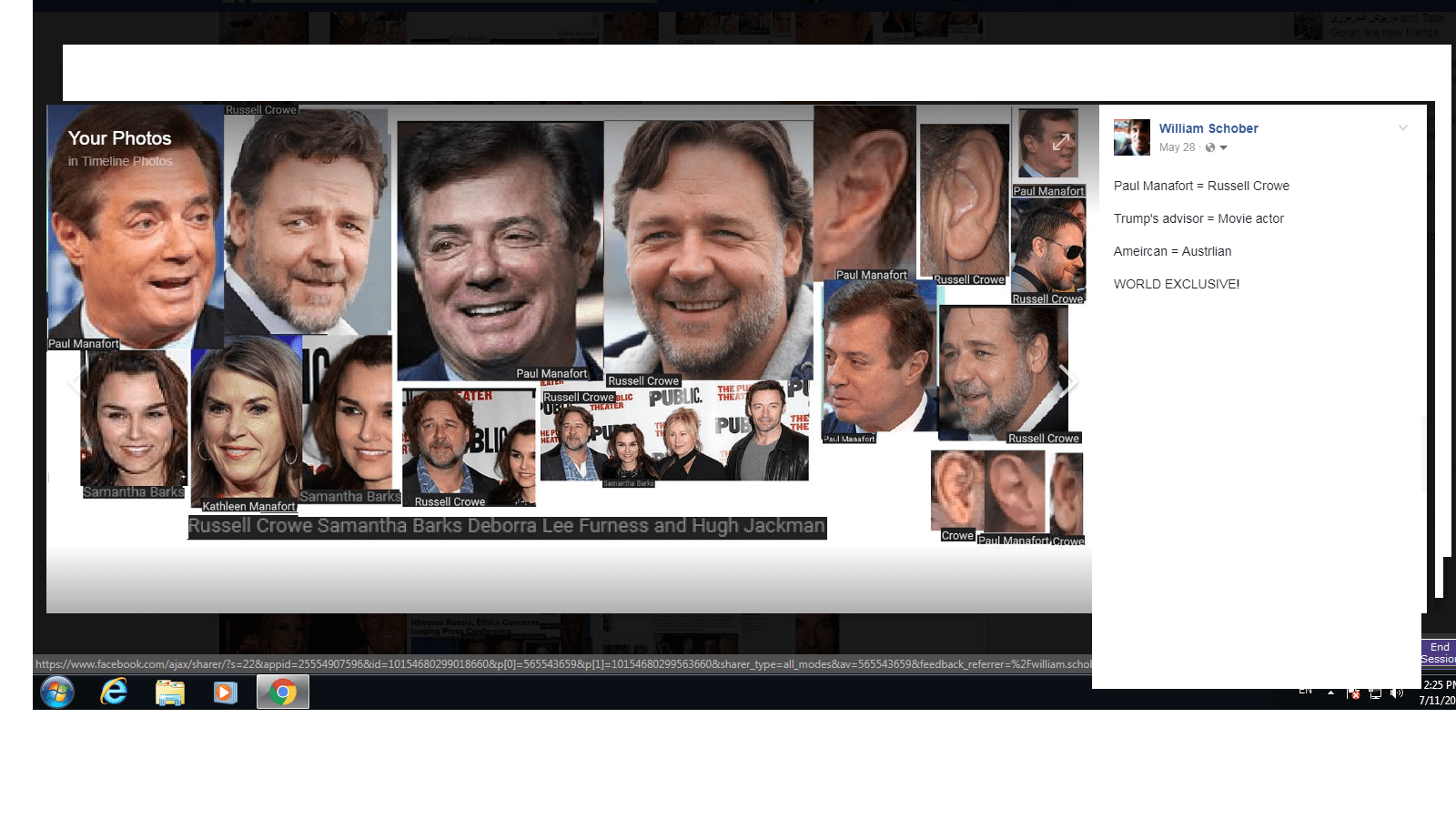Open the audience privacy selector dropdown
Image resolution: width=1456 pixels, height=819 pixels.
(1217, 147)
